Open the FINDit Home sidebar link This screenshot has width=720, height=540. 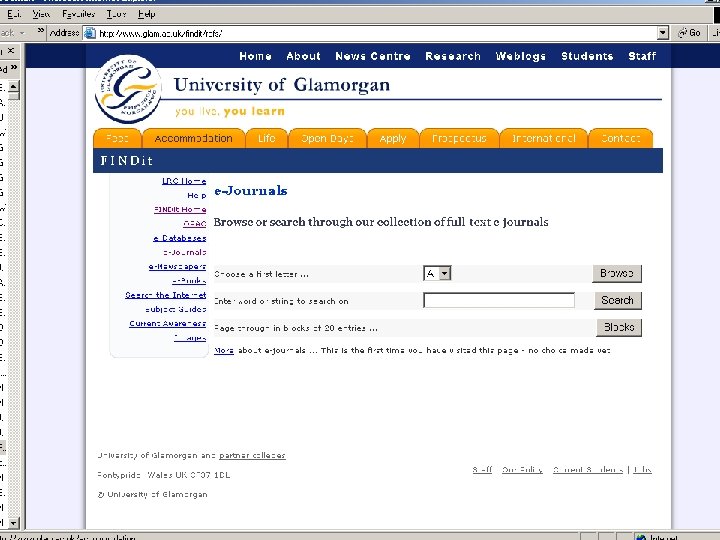(180, 209)
